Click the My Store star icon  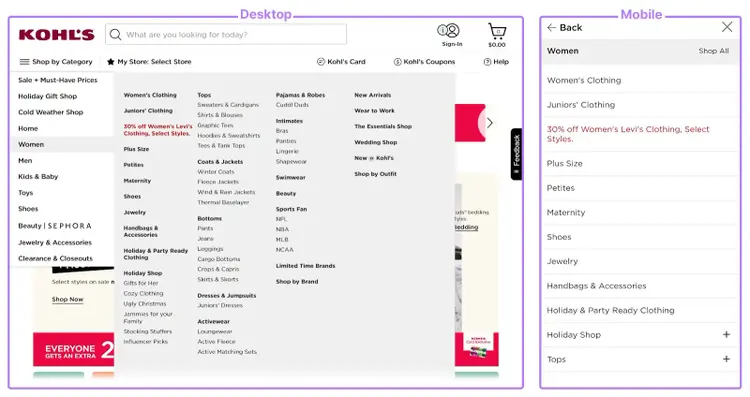coord(110,62)
